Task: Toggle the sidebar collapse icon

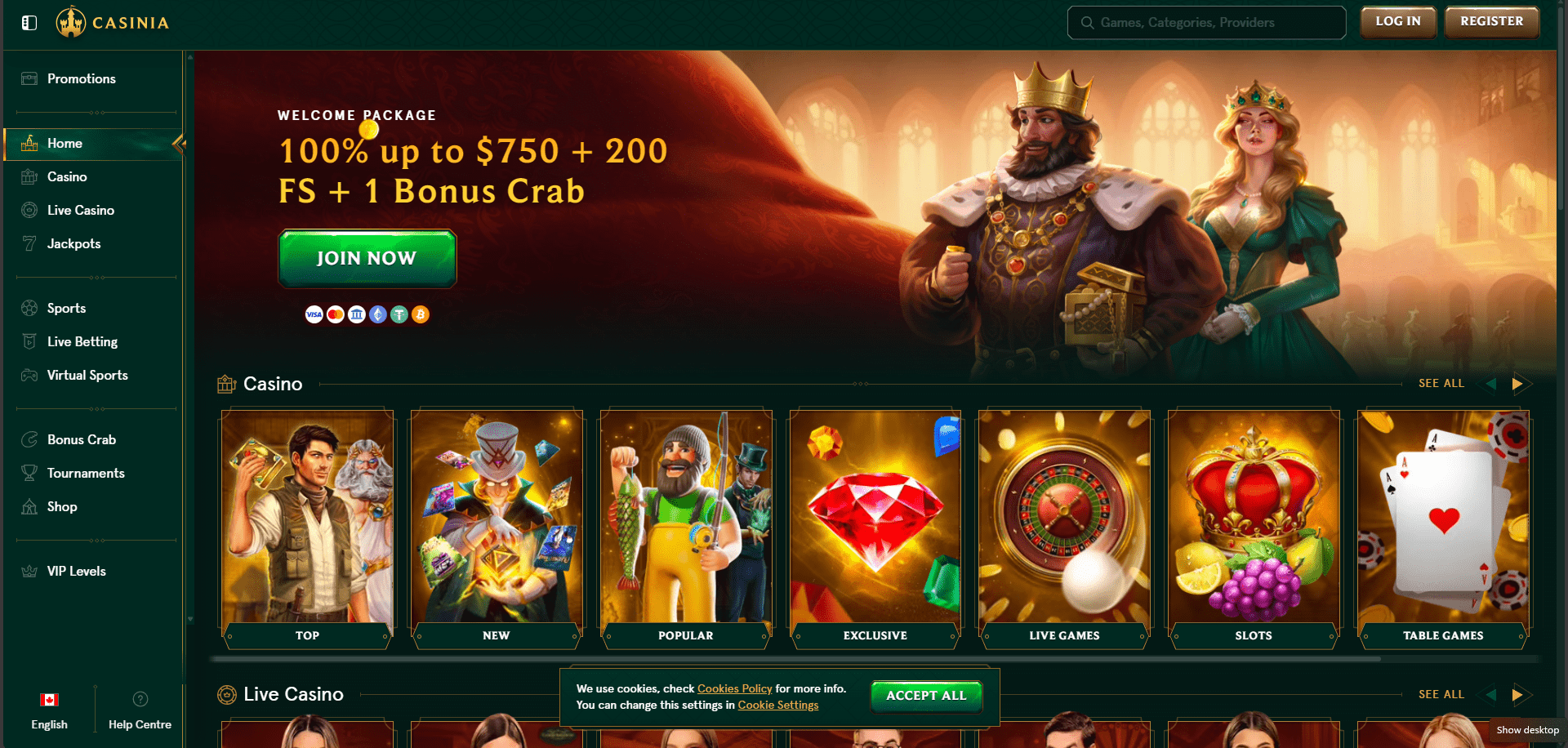Action: pos(29,23)
